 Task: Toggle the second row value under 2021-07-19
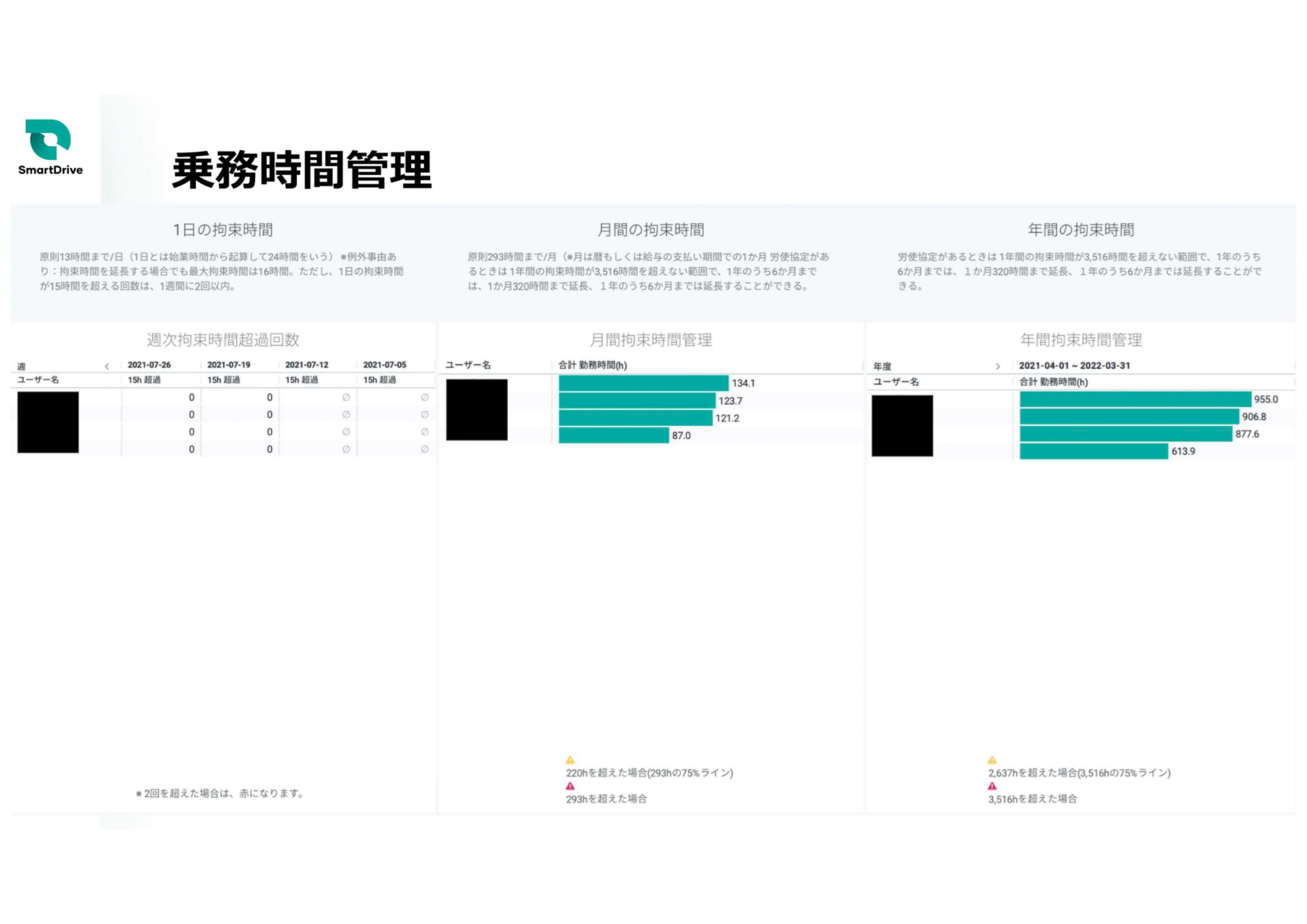point(270,415)
